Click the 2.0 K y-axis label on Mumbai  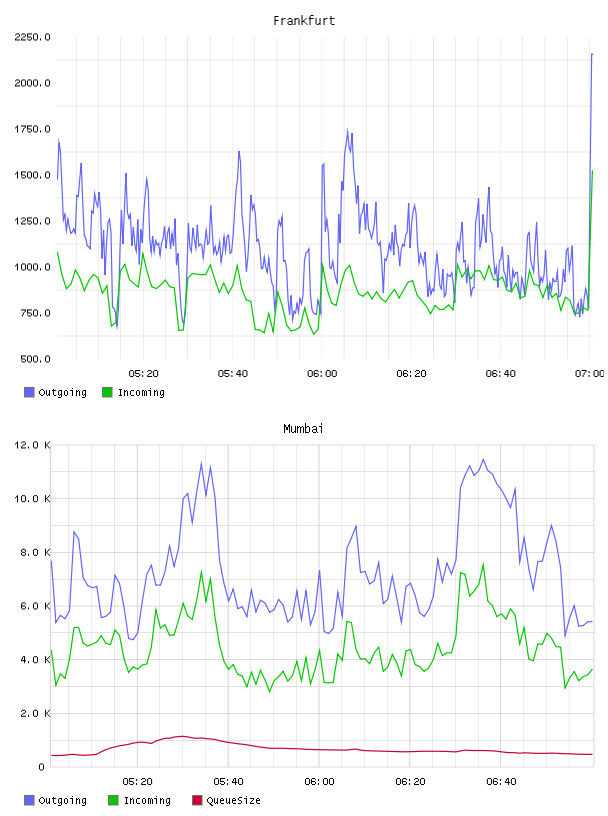coord(35,713)
